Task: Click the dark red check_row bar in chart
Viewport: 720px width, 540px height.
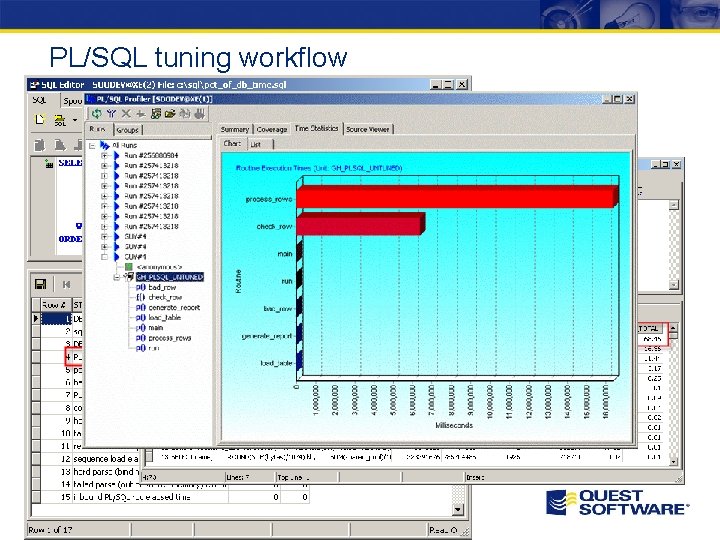Action: 360,223
